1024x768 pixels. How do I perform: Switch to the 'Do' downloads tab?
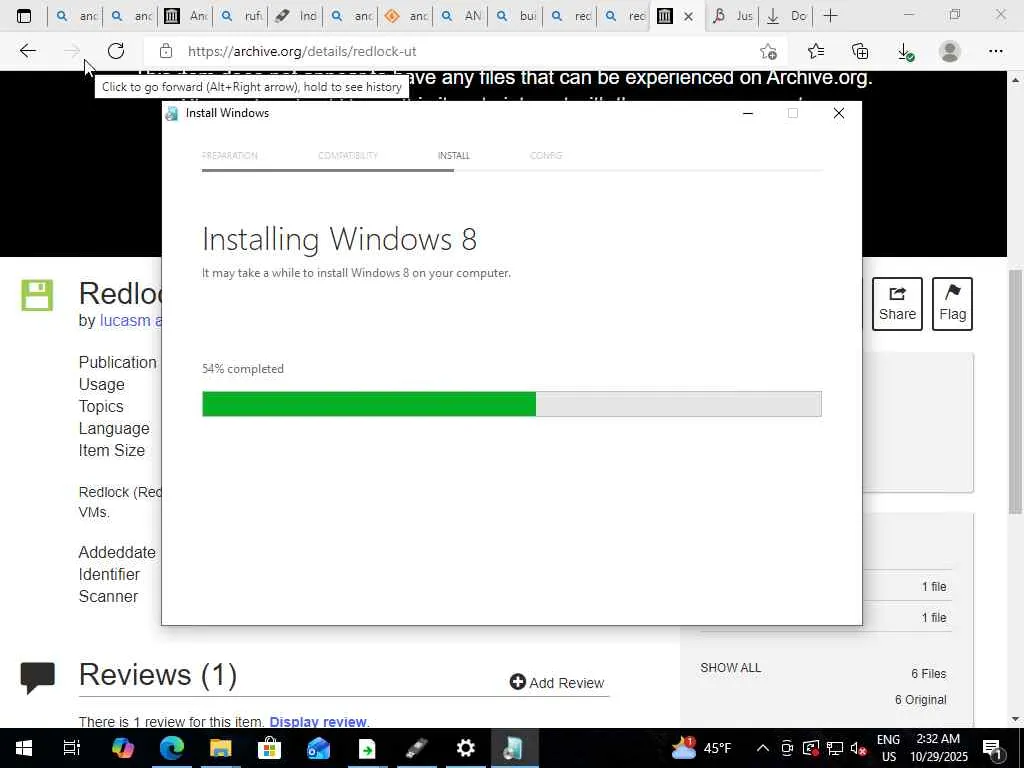tap(786, 16)
